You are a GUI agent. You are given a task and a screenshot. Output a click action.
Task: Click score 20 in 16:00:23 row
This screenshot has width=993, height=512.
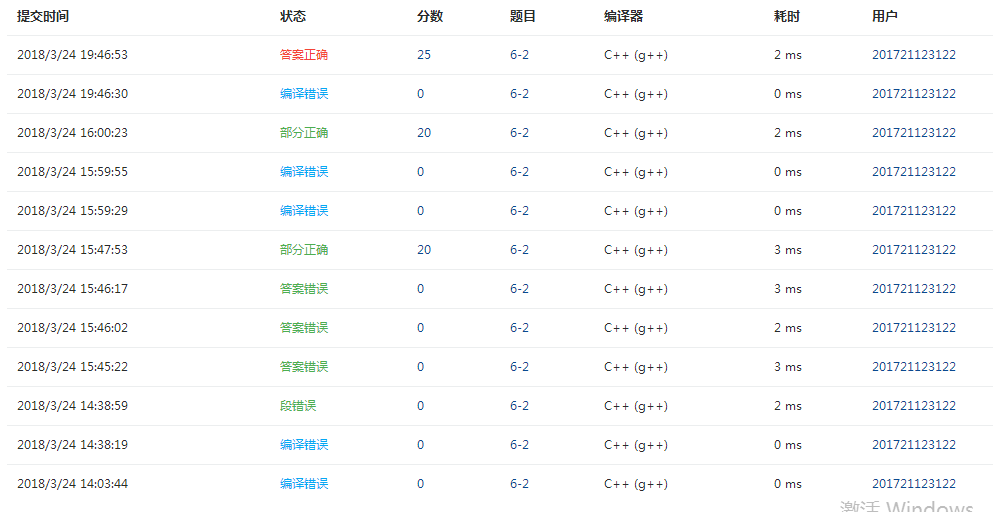coord(424,133)
